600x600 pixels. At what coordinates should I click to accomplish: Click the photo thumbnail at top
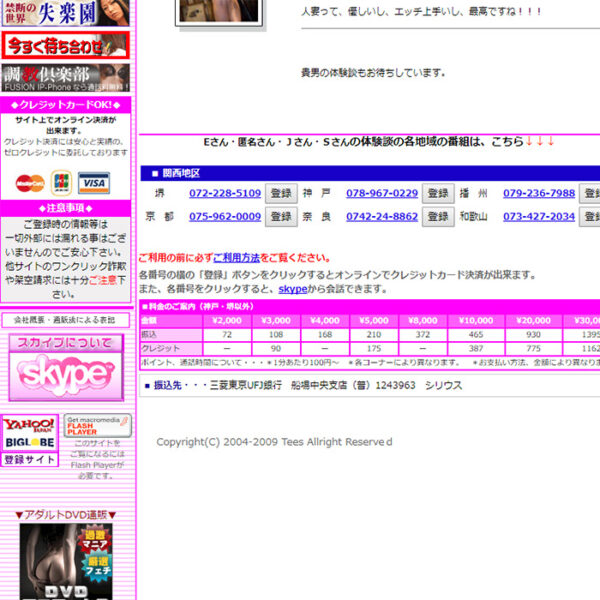click(219, 12)
